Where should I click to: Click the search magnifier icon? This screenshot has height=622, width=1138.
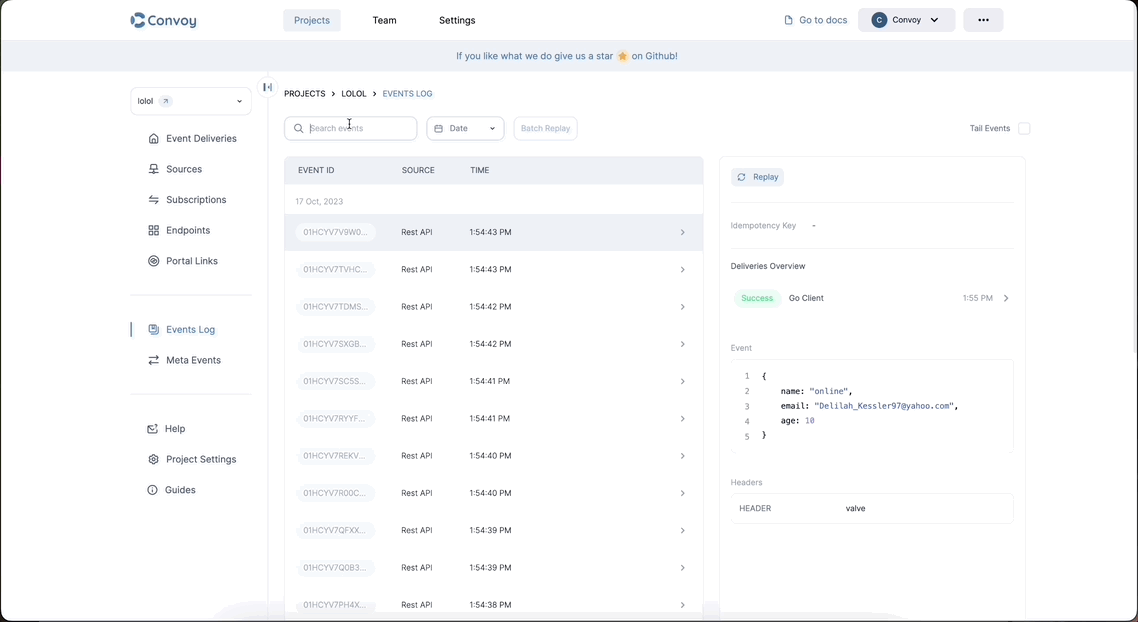pos(298,128)
